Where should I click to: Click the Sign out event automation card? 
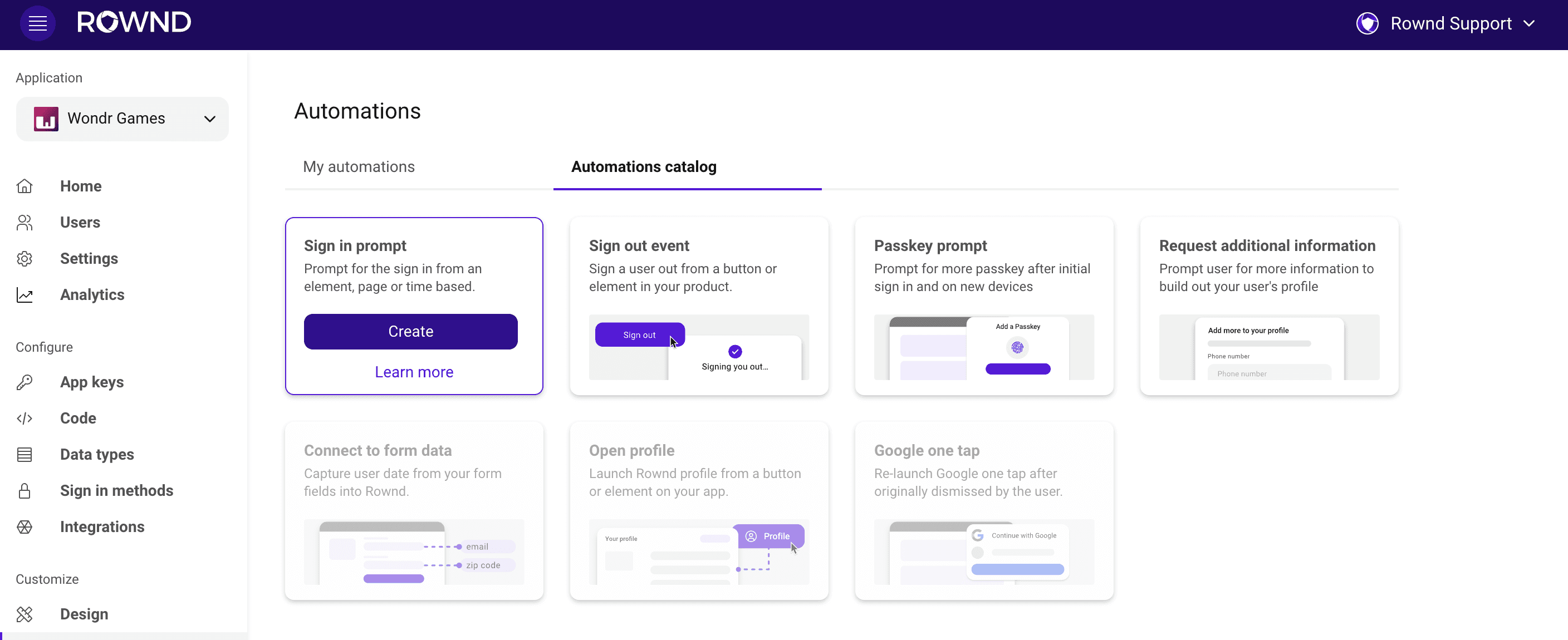point(699,306)
